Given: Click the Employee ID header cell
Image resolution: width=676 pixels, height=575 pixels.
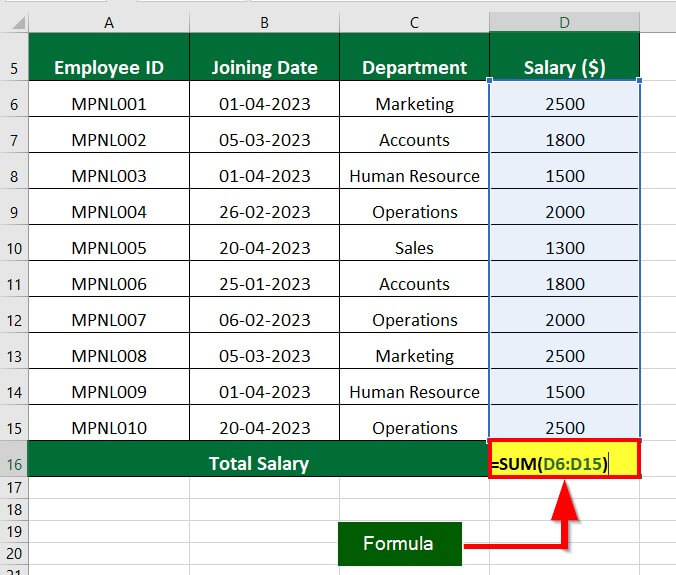Looking at the screenshot, I should (108, 68).
